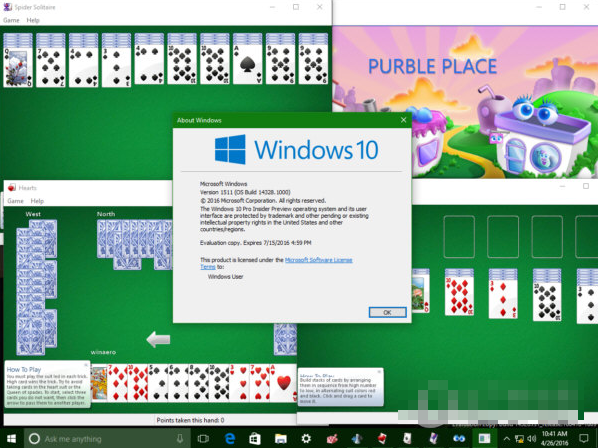Click the About Windows taskbar button
The image size is (598, 448).
[x=484, y=438]
